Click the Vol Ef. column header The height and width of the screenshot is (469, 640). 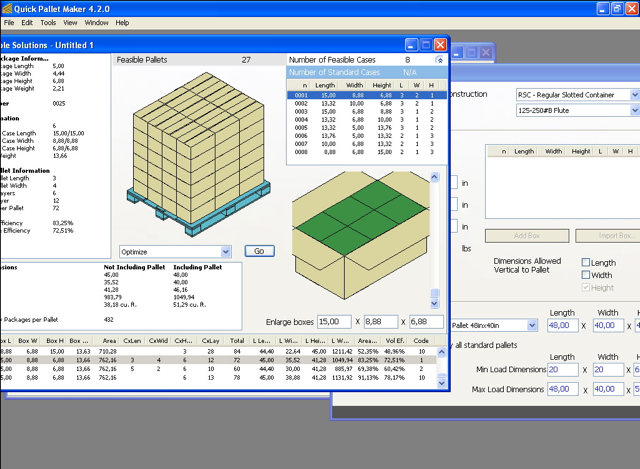(395, 340)
